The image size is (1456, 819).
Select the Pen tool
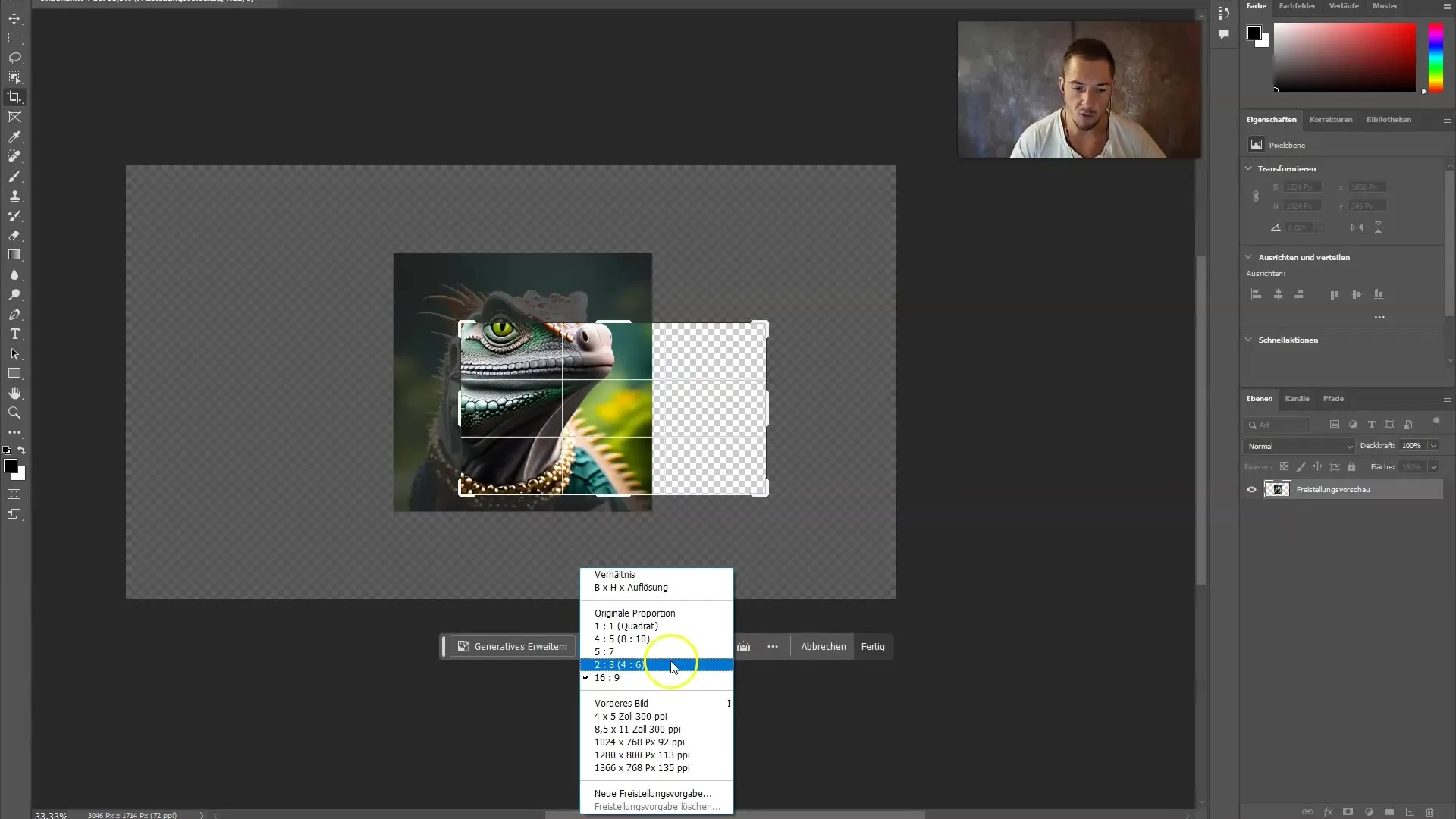point(14,314)
